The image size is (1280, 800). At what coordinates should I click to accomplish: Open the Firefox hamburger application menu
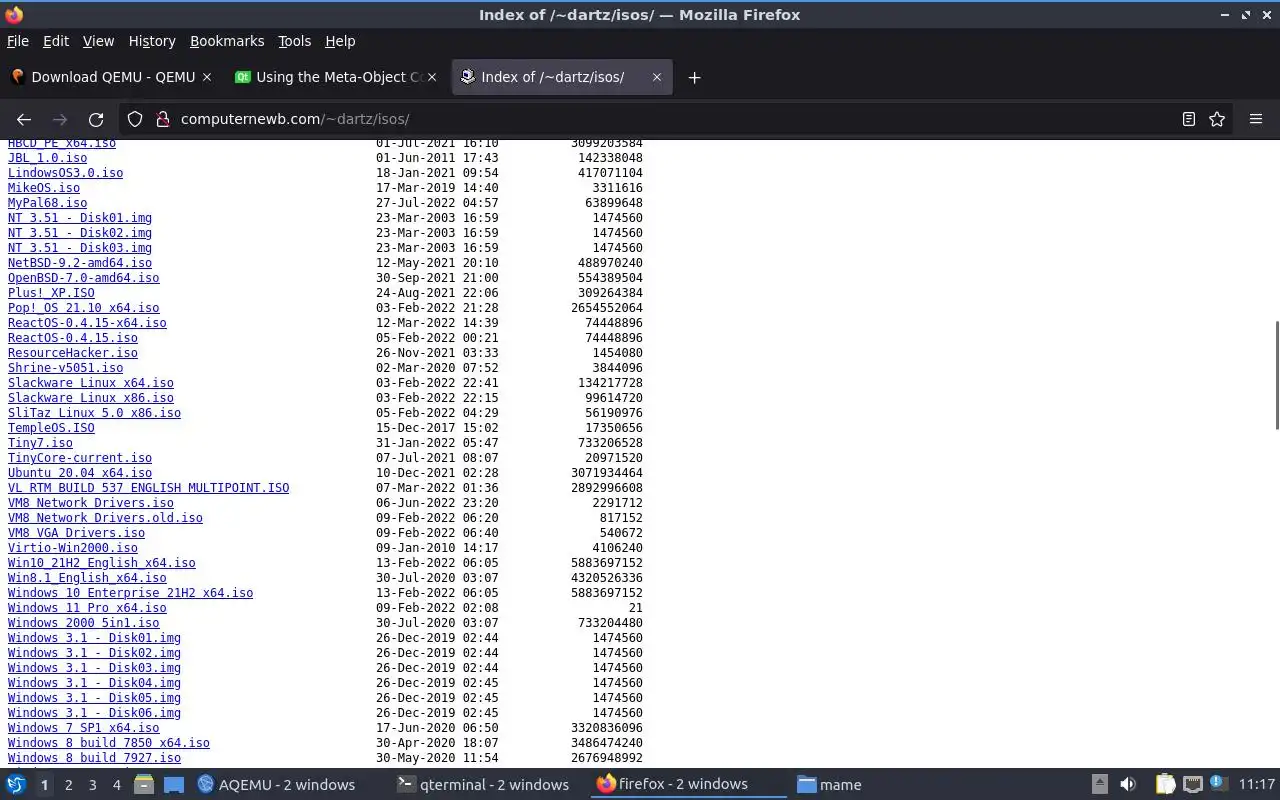pyautogui.click(x=1256, y=119)
